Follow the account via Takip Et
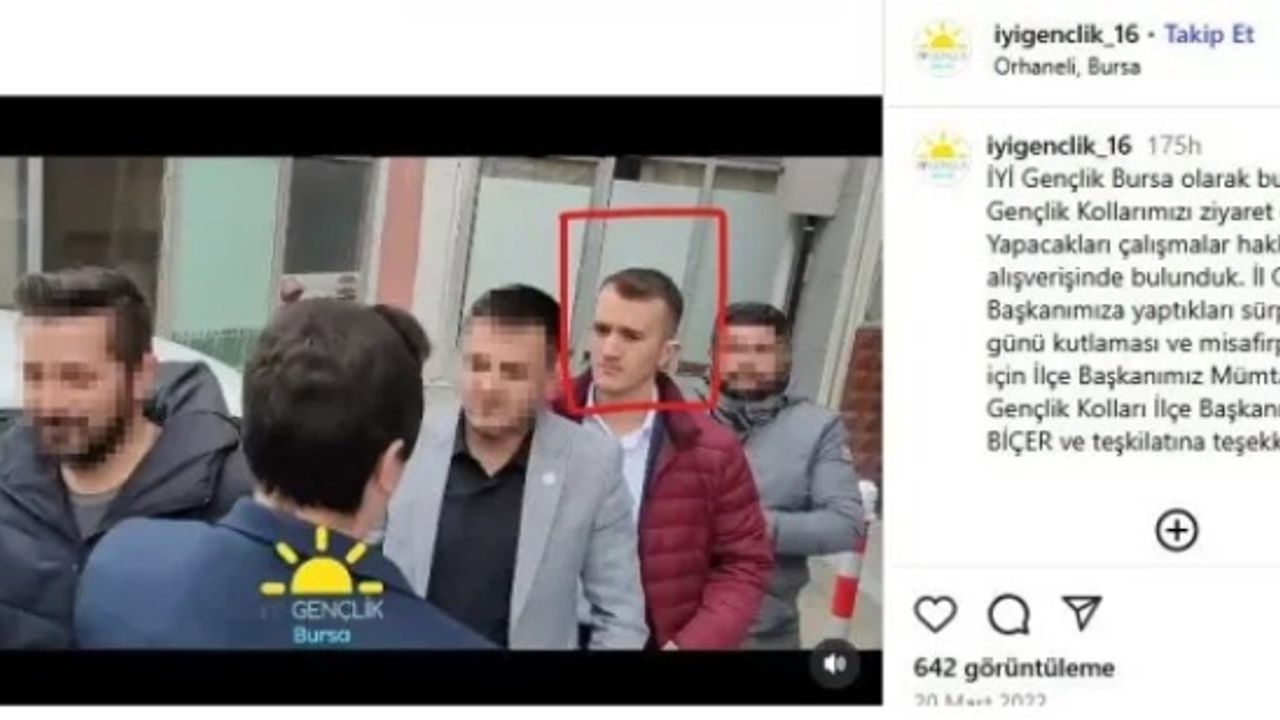Image resolution: width=1280 pixels, height=720 pixels. click(1209, 34)
